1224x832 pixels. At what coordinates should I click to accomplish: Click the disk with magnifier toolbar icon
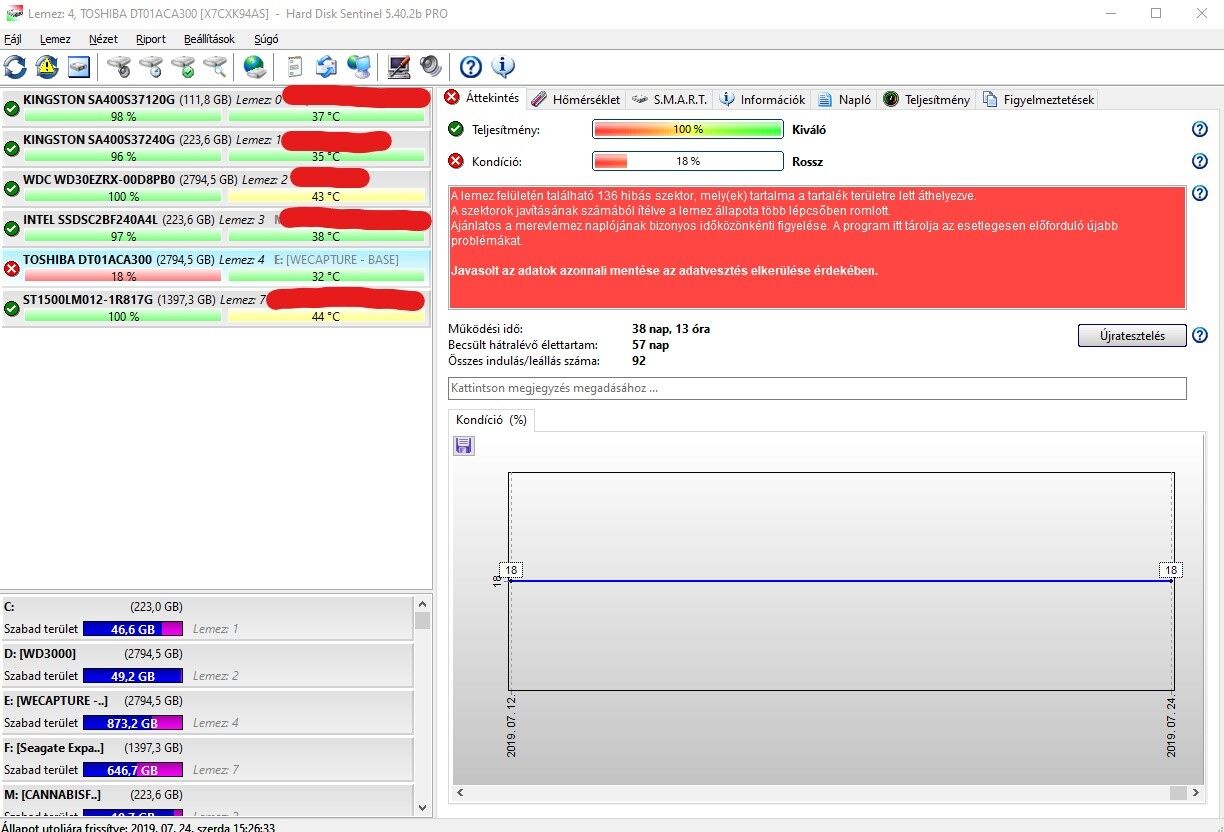[x=215, y=67]
